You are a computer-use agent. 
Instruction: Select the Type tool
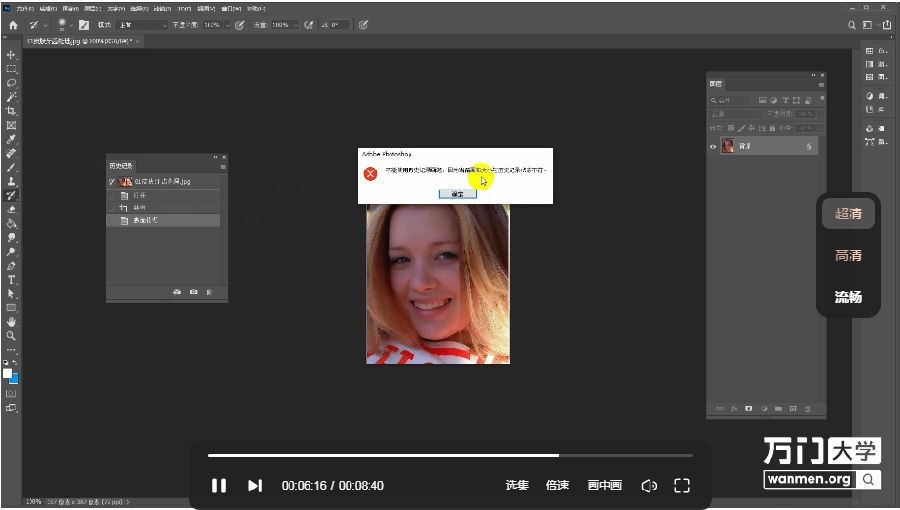point(11,280)
